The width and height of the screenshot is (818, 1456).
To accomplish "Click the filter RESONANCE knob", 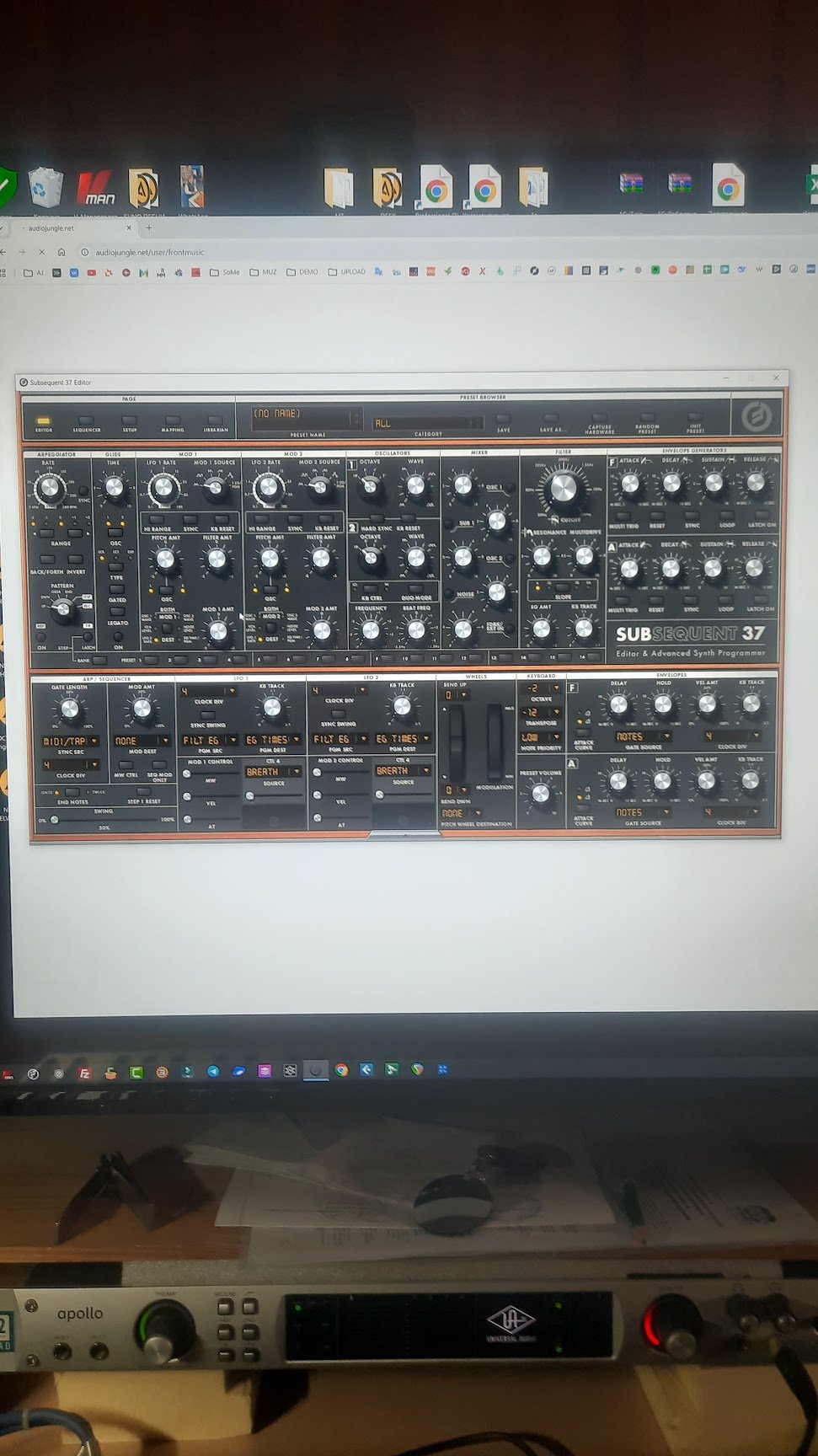I will point(543,556).
